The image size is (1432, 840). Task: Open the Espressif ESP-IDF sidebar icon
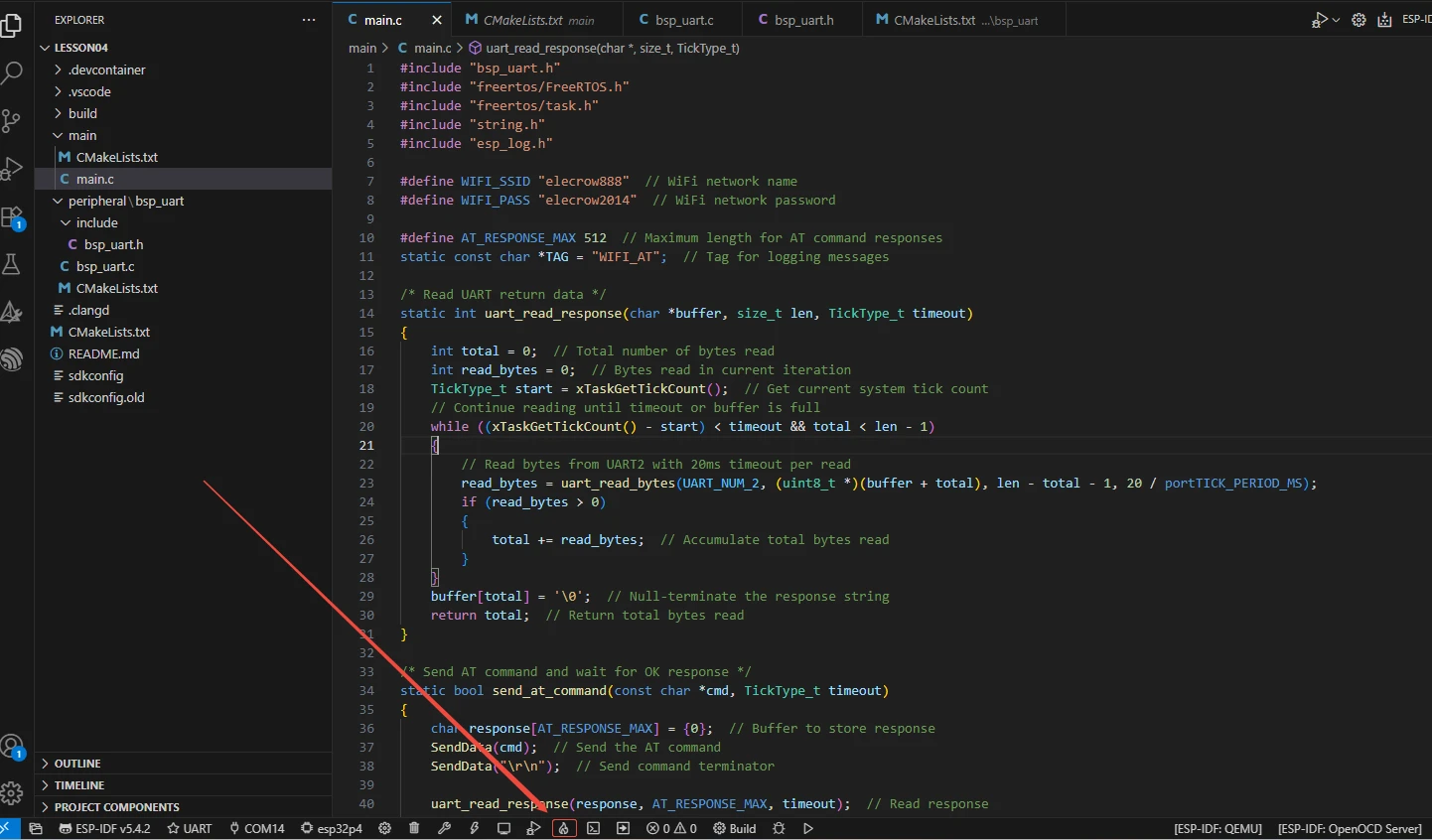pyautogui.click(x=12, y=359)
